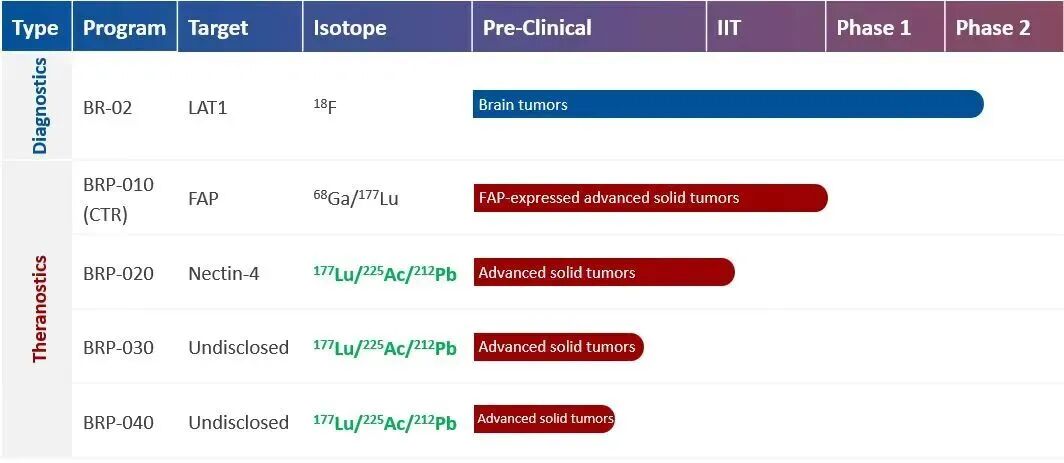Click the BRP-030 program name
The width and height of the screenshot is (1064, 463).
[119, 348]
